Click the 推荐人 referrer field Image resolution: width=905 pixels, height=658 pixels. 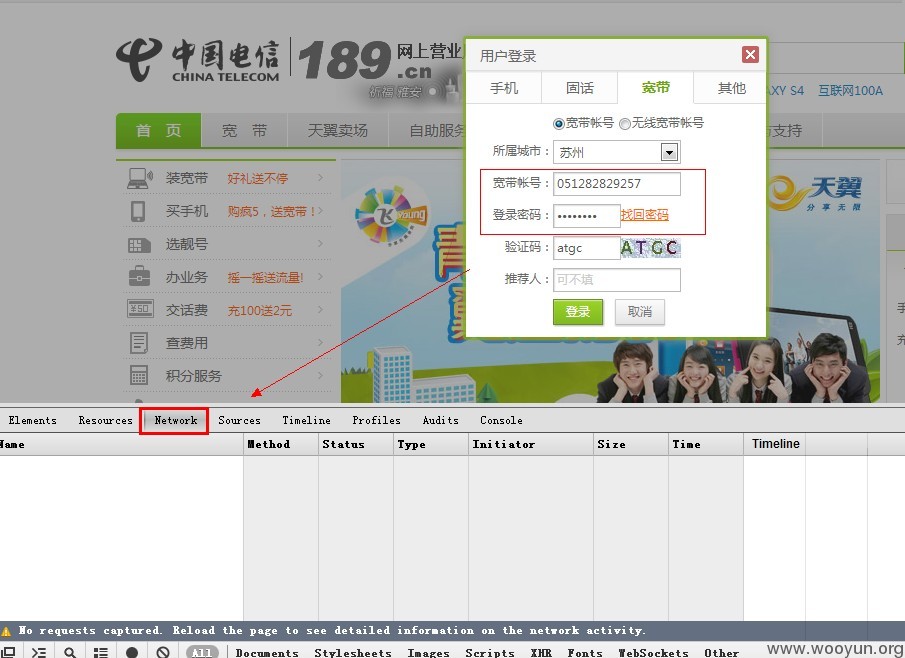616,280
